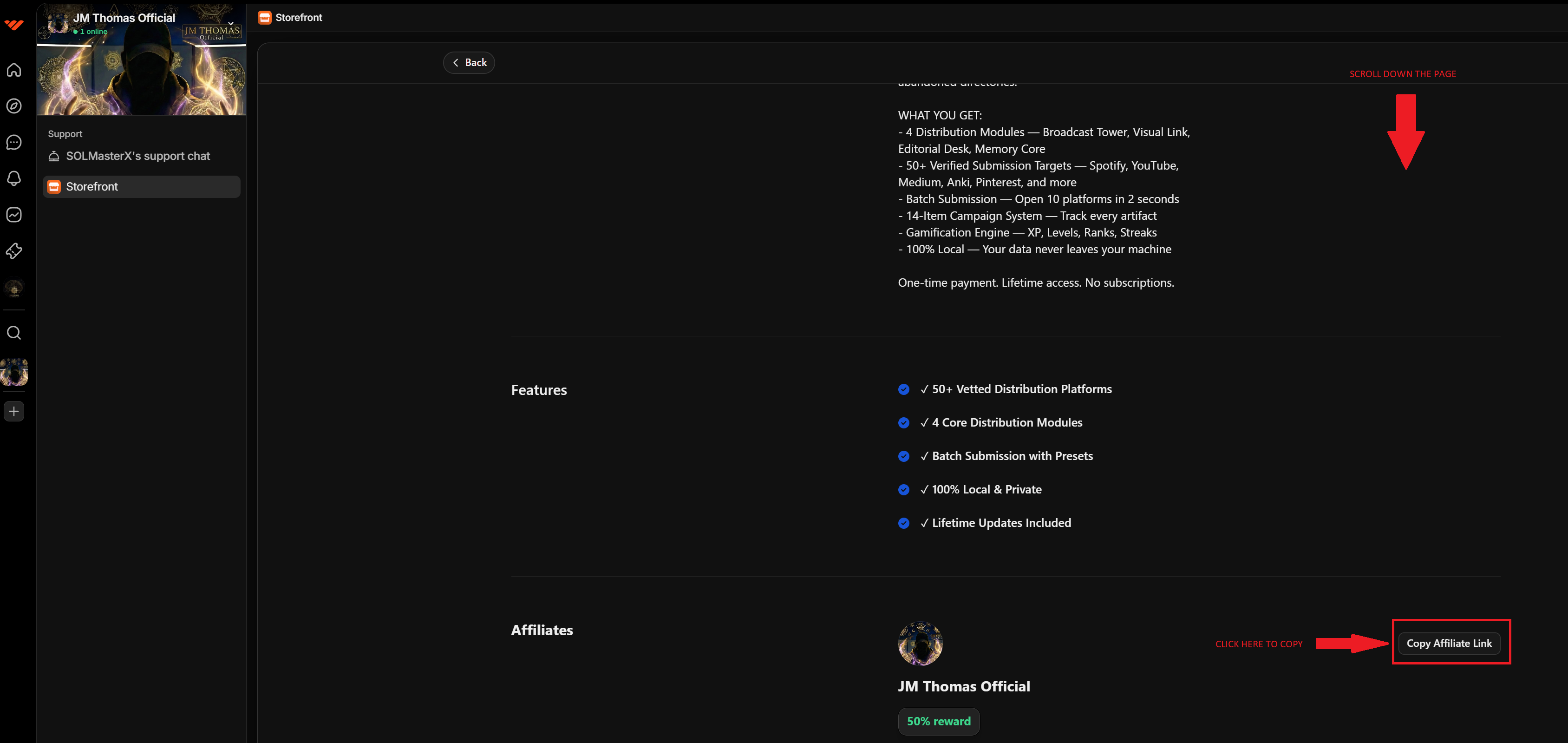The width and height of the screenshot is (1568, 743).
Task: Click the Whop logo icon
Action: point(14,24)
